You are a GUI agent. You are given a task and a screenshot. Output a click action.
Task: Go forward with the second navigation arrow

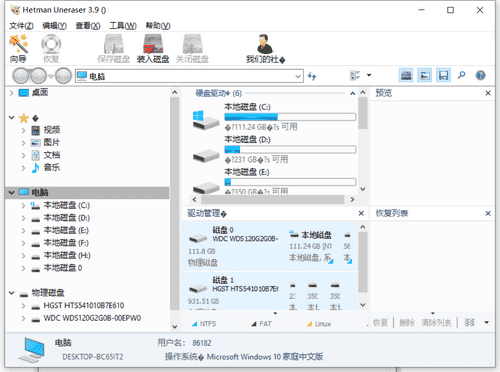click(x=38, y=76)
